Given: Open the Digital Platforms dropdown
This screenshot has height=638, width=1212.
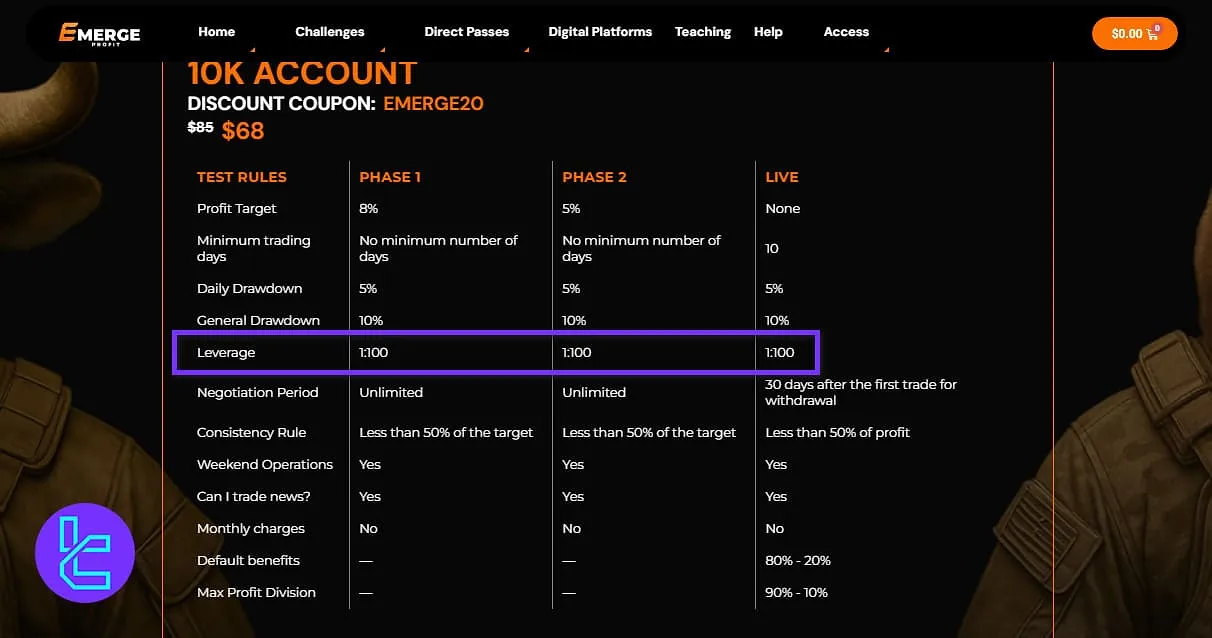Looking at the screenshot, I should click(600, 31).
